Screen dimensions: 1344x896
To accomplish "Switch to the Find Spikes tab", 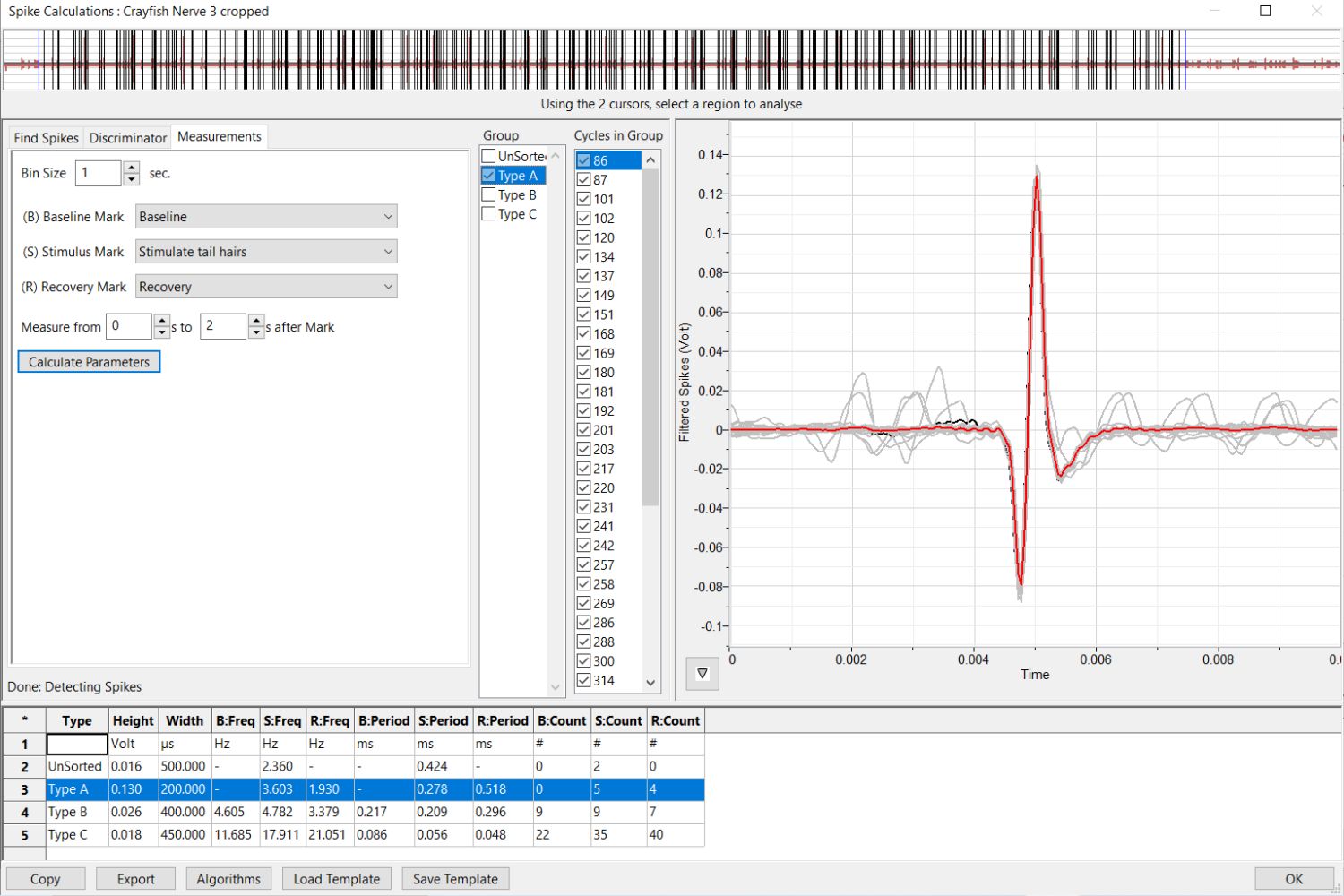I will [46, 137].
